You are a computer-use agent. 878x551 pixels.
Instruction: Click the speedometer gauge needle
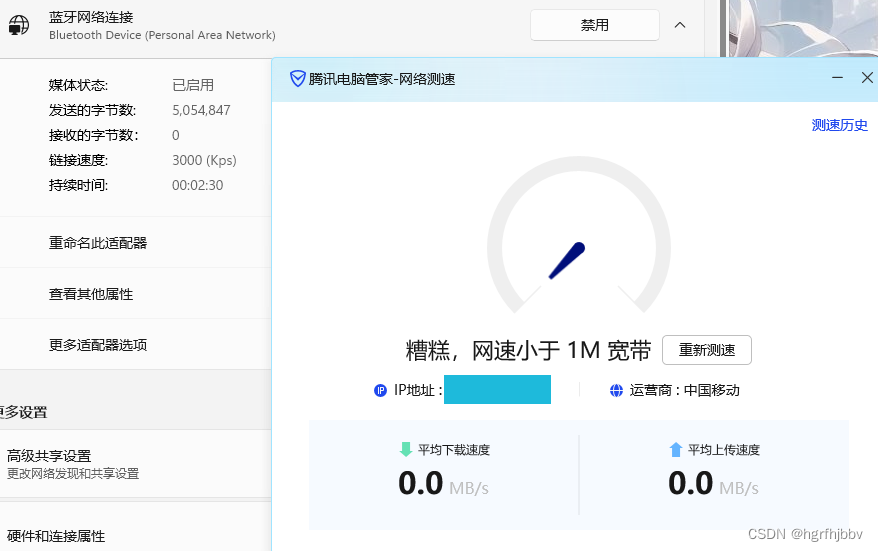[x=567, y=260]
